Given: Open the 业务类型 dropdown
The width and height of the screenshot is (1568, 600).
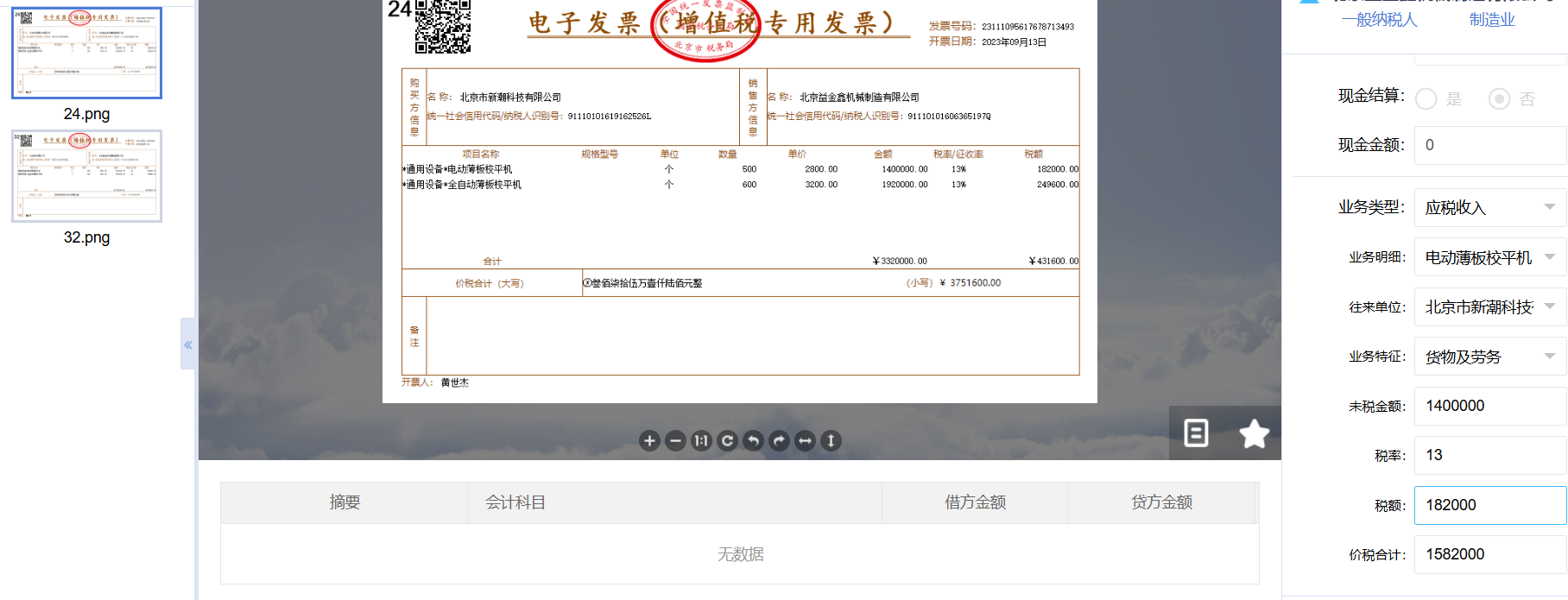Looking at the screenshot, I should pos(1490,207).
